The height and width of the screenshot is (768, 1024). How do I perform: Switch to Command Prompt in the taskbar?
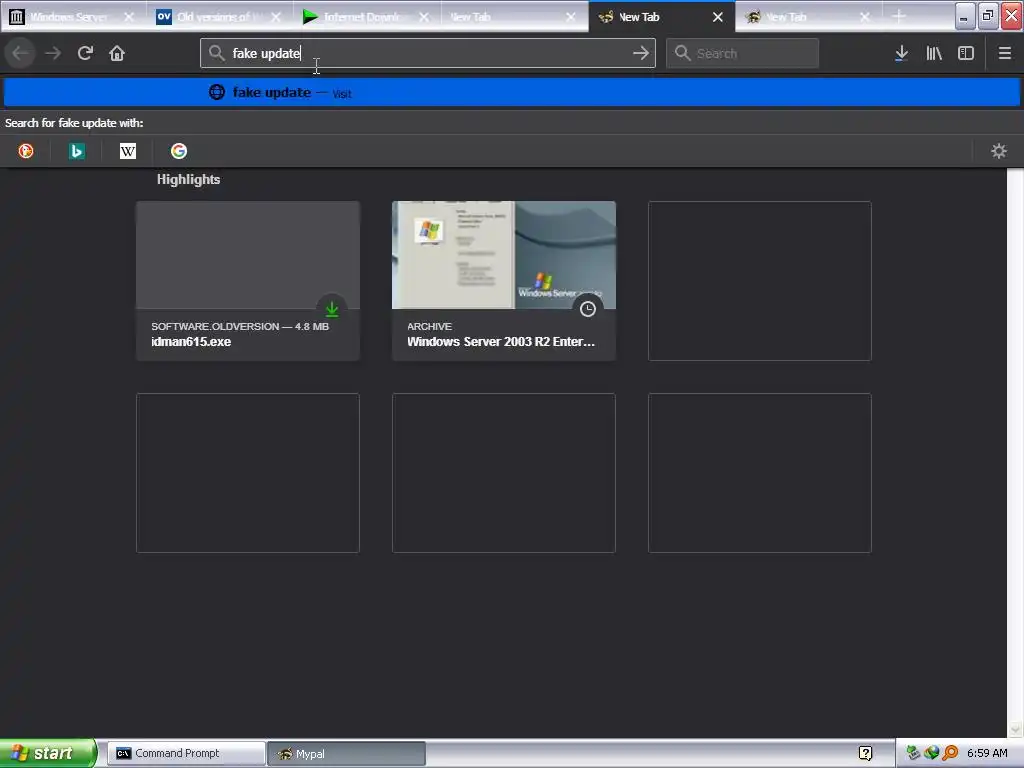pyautogui.click(x=186, y=753)
